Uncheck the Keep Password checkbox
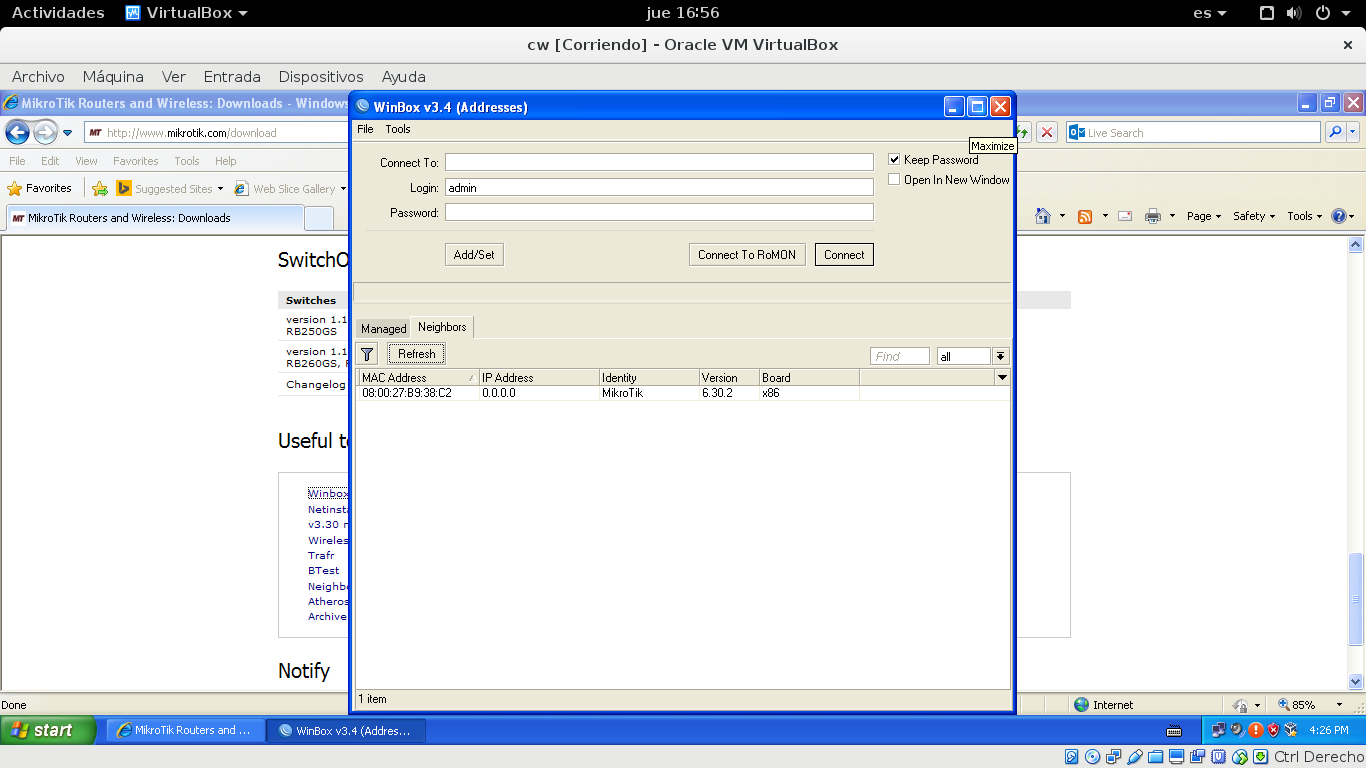Image resolution: width=1366 pixels, height=768 pixels. (x=895, y=159)
